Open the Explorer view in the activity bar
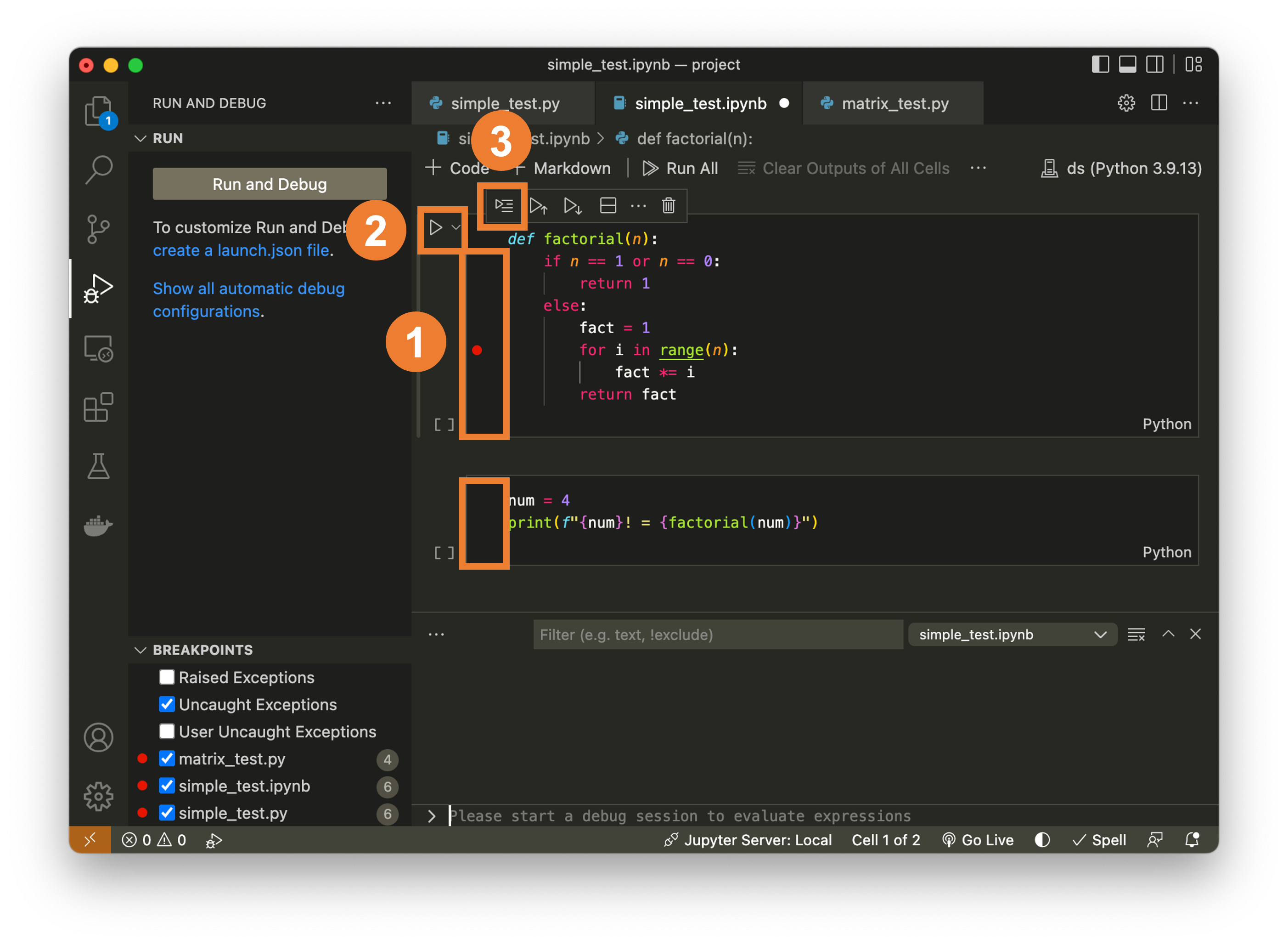This screenshot has width=1288, height=945. 98,111
